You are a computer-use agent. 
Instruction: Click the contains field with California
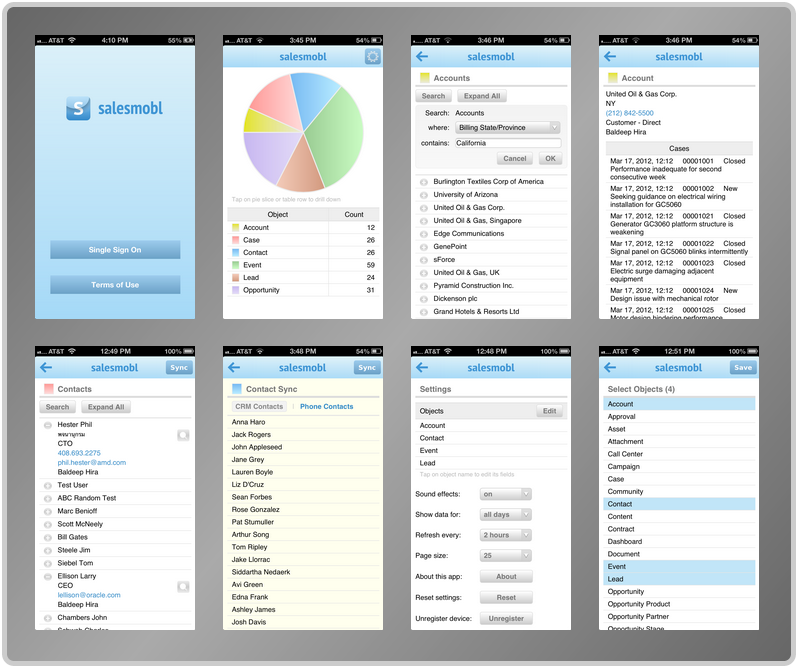pyautogui.click(x=508, y=143)
